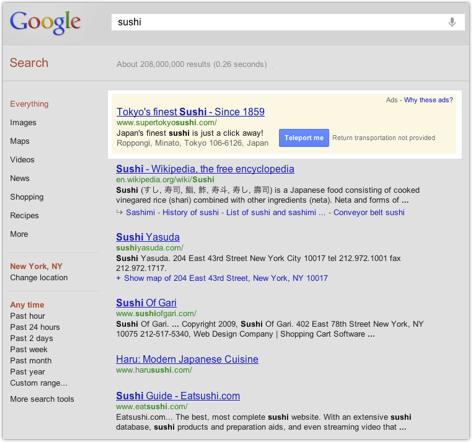
Task: Open the Images search filter
Action: [x=23, y=123]
